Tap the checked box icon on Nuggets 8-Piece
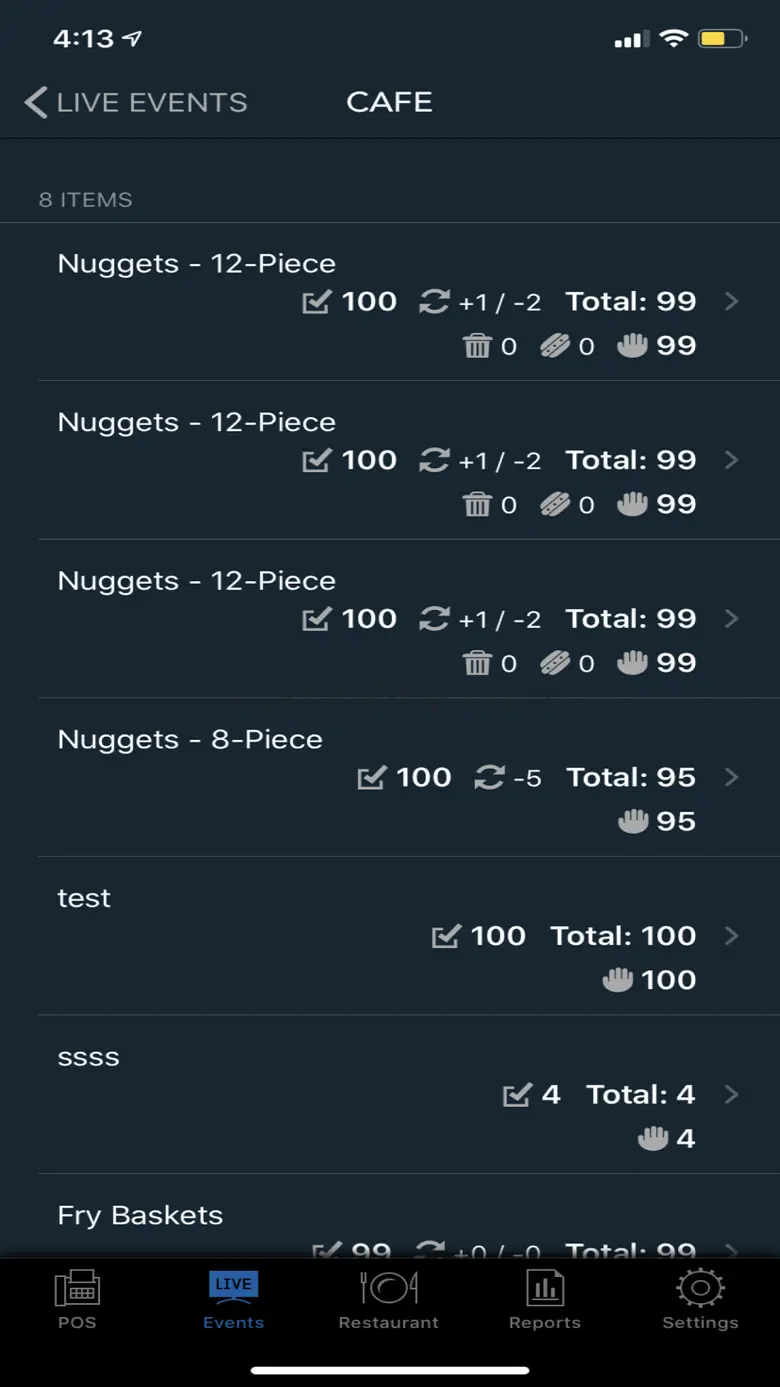This screenshot has height=1387, width=780. tap(371, 777)
